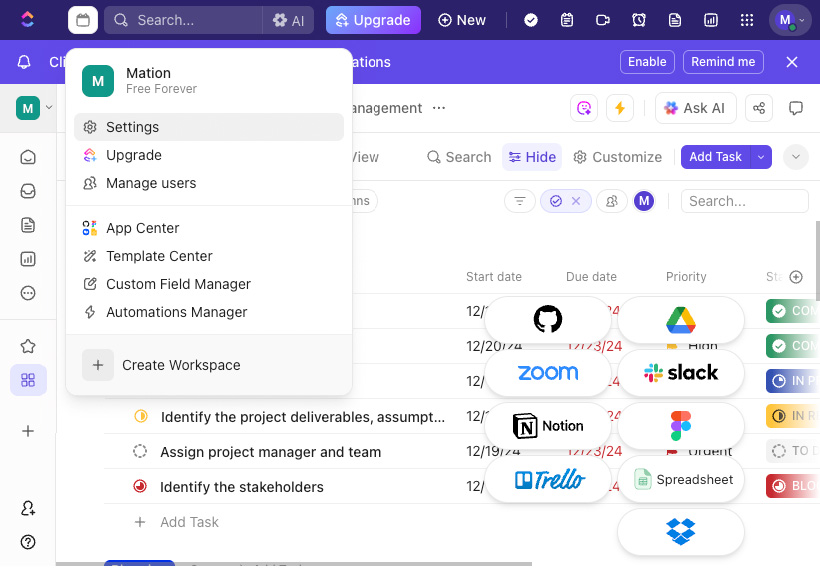Open the share icon button
Image resolution: width=820 pixels, height=581 pixels.
[759, 108]
